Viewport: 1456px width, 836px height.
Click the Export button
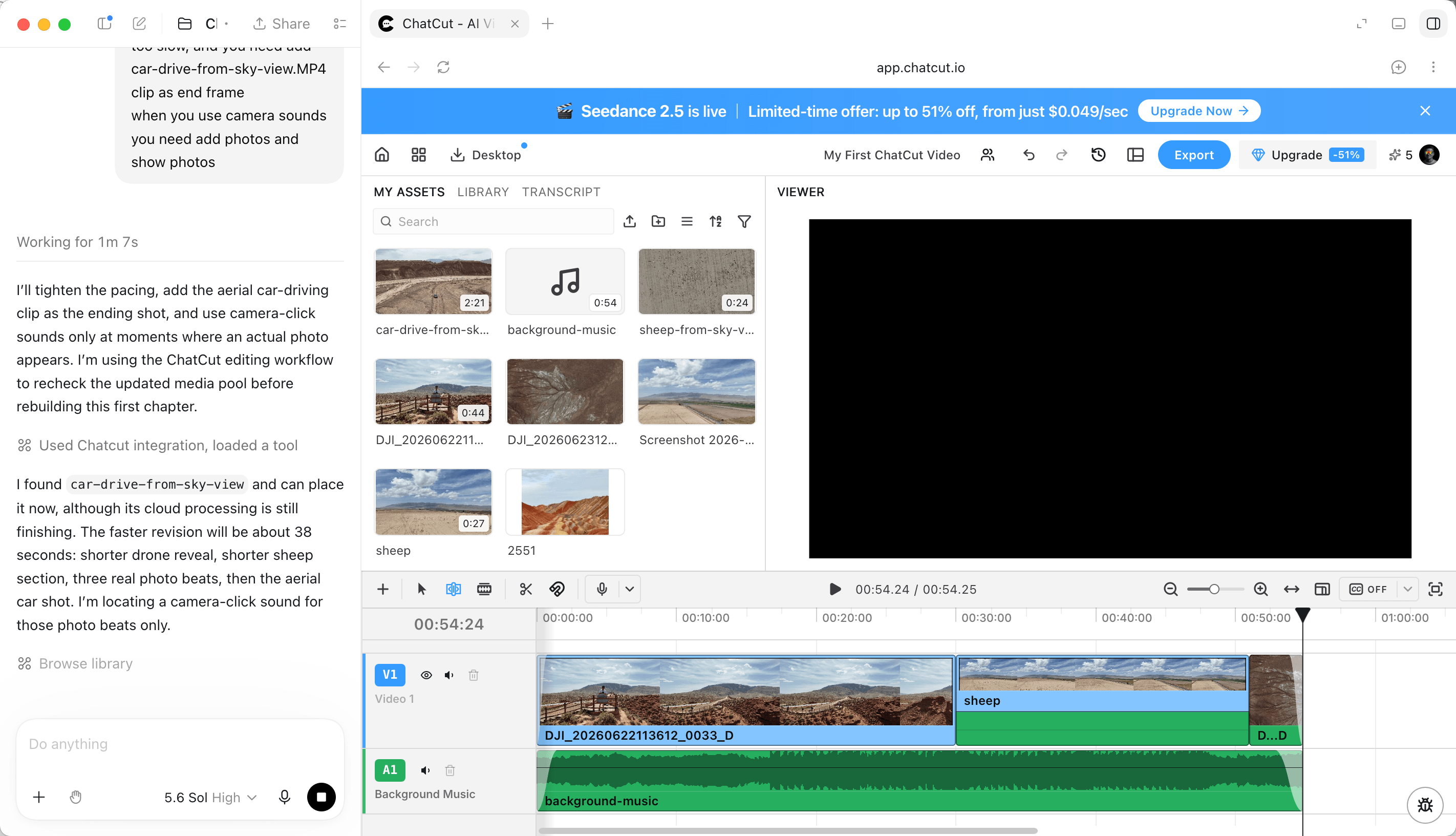(1194, 155)
